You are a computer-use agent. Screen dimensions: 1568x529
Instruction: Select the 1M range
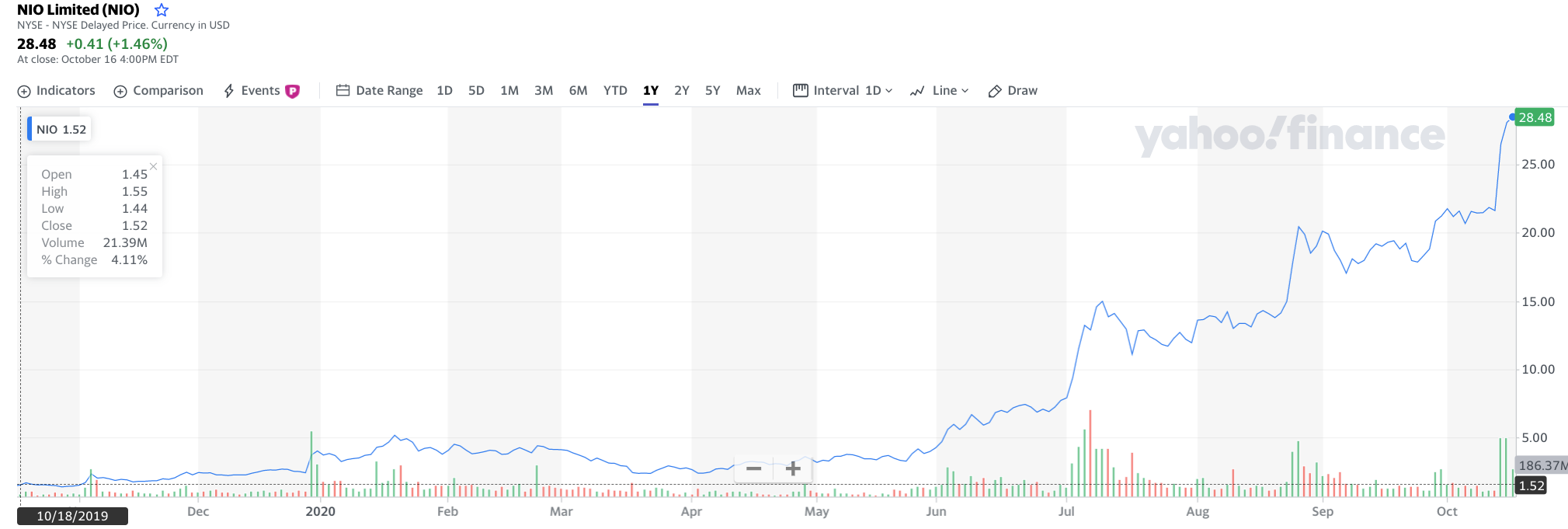pyautogui.click(x=509, y=91)
